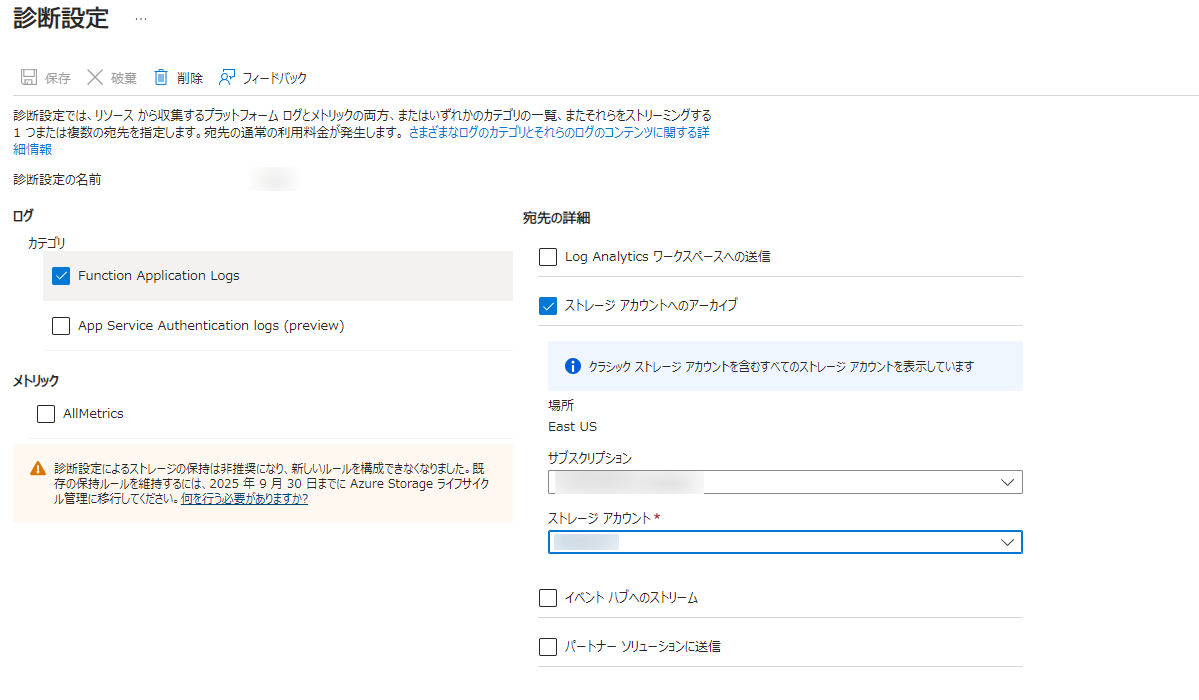The height and width of the screenshot is (700, 1199).
Task: Click the 診断設定 page title
Action: pyautogui.click(x=61, y=18)
